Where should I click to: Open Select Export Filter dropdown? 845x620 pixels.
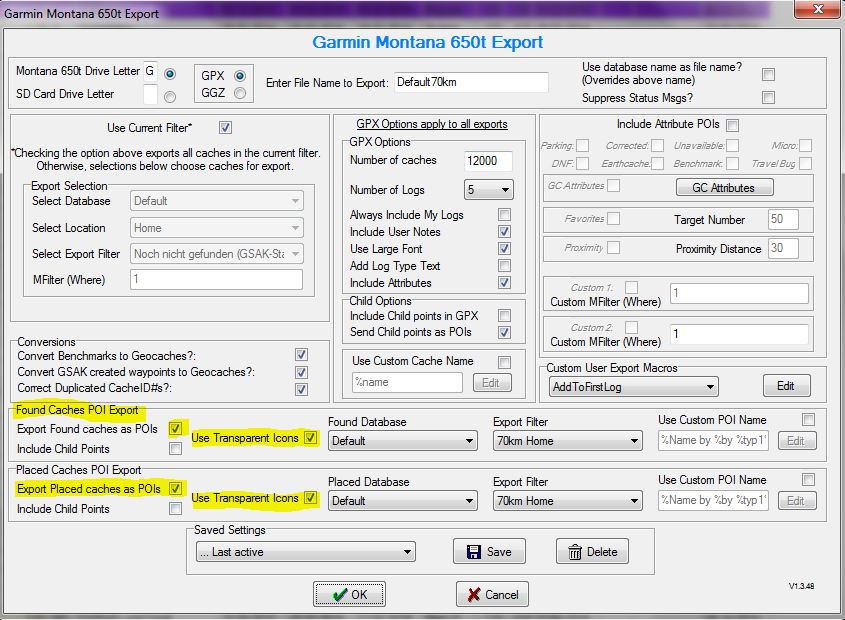217,254
